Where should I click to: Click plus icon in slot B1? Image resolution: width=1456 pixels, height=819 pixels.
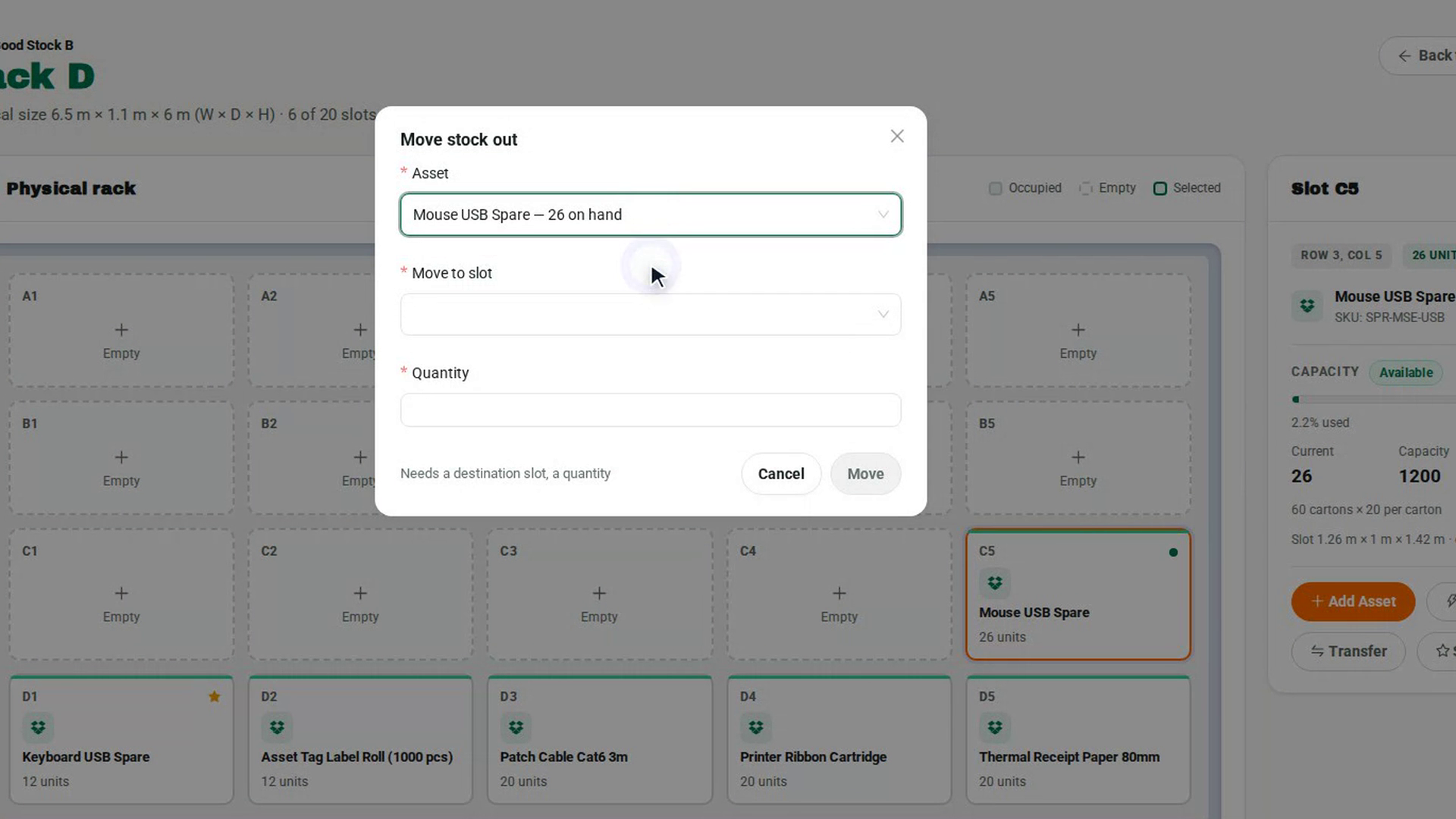pyautogui.click(x=121, y=457)
